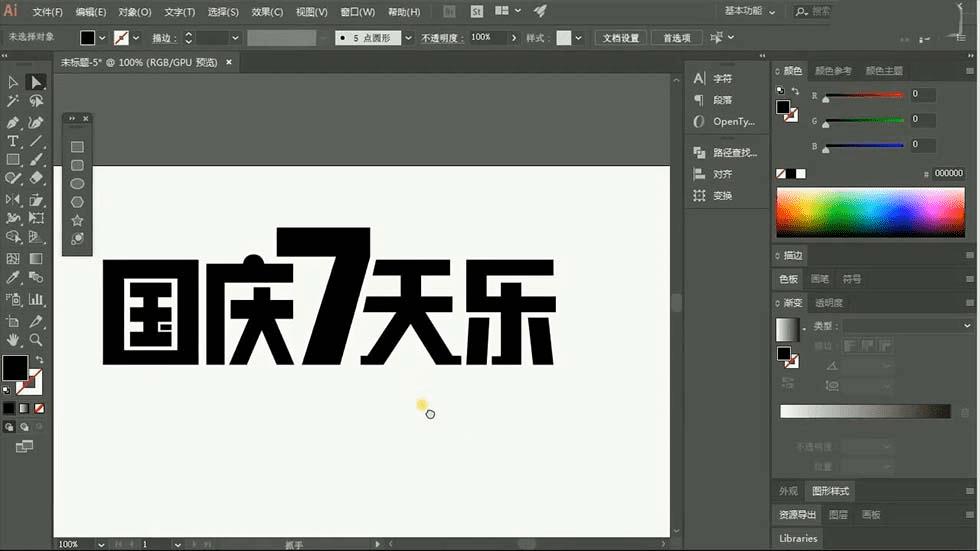Select the Direct Selection tool
980x551 pixels.
click(36, 82)
